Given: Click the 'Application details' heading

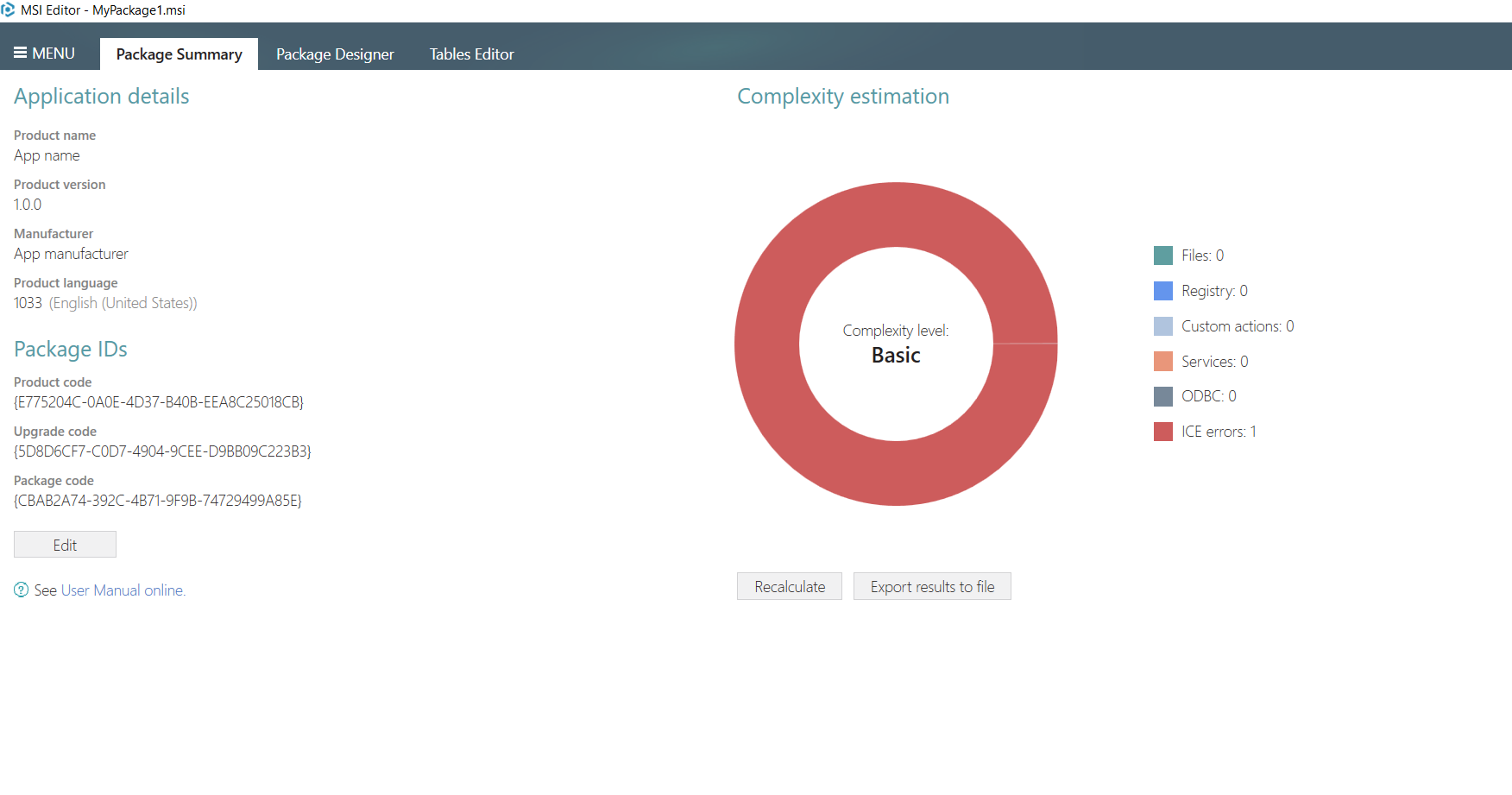Looking at the screenshot, I should [x=102, y=97].
